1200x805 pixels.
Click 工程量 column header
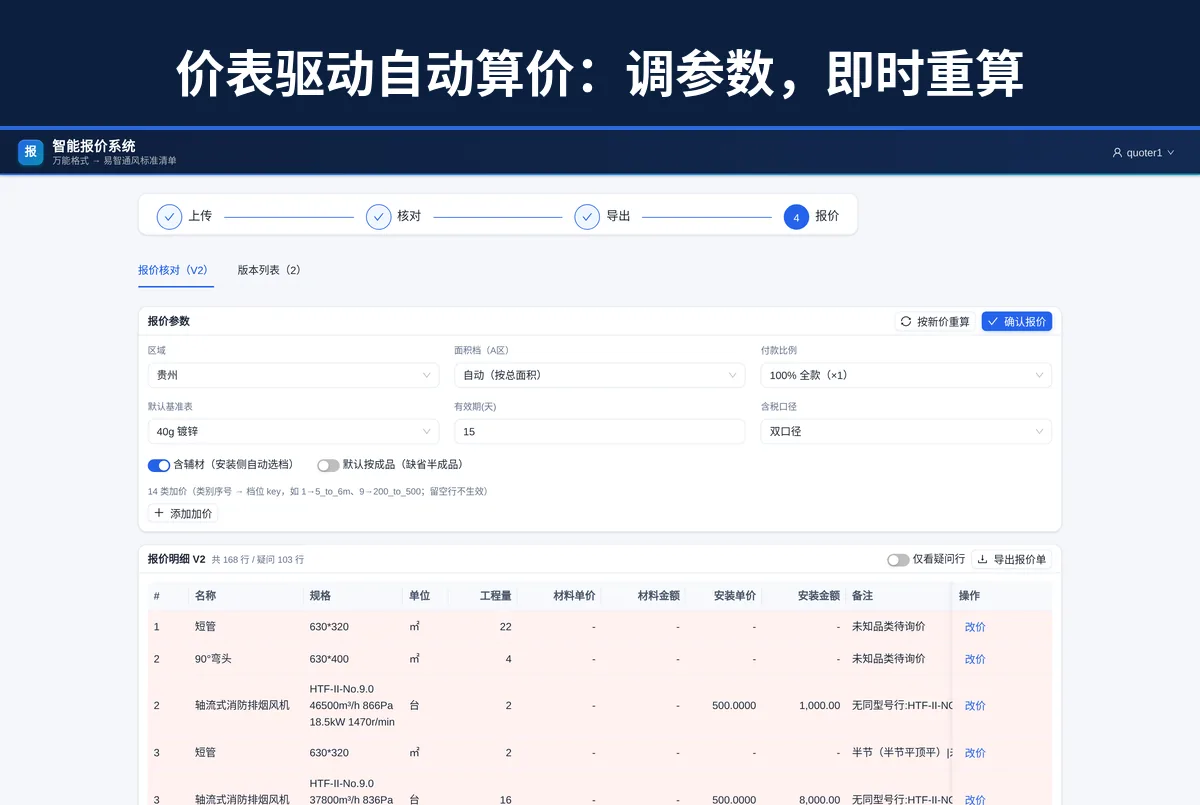495,595
